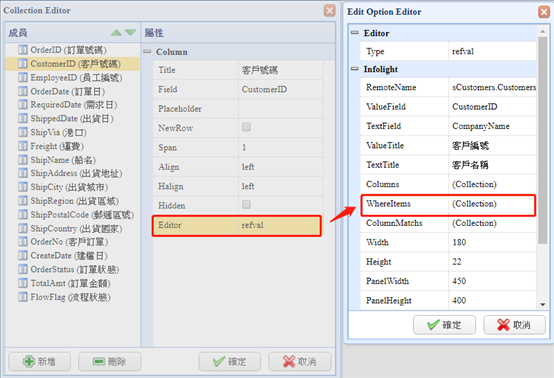
Task: Click the ShipCity member icon
Action: 23,187
